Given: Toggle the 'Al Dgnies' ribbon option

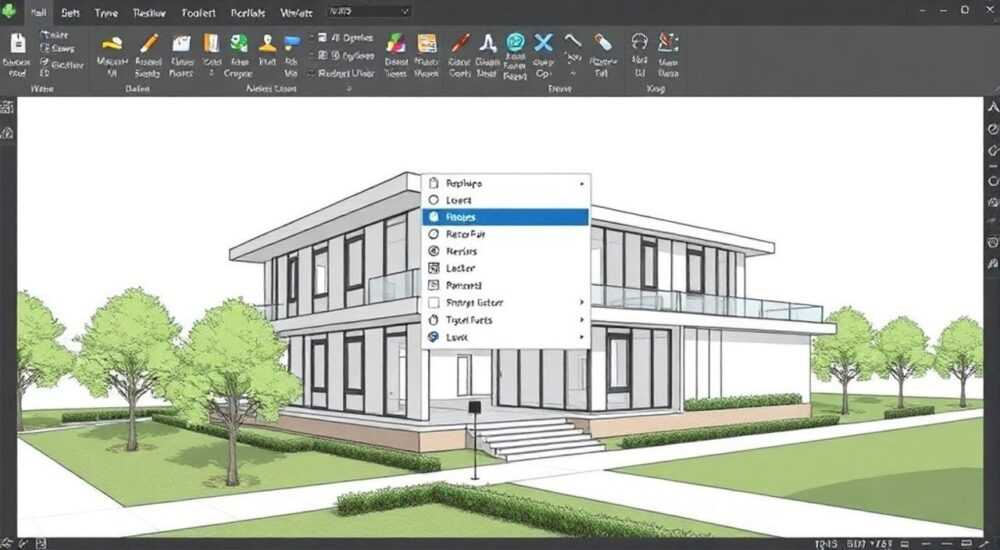Looking at the screenshot, I should tap(345, 38).
